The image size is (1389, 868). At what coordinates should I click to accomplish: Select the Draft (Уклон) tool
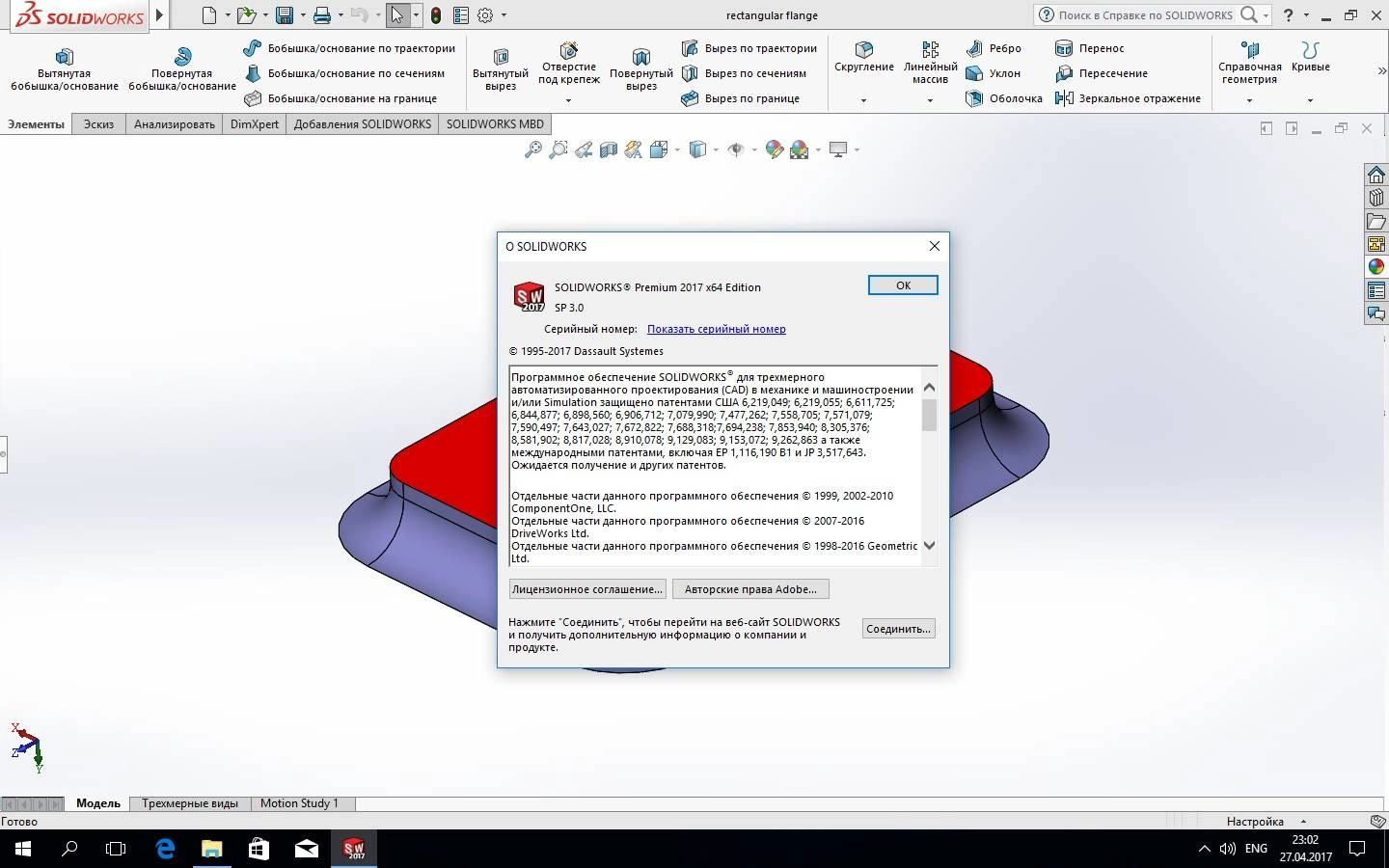(993, 73)
